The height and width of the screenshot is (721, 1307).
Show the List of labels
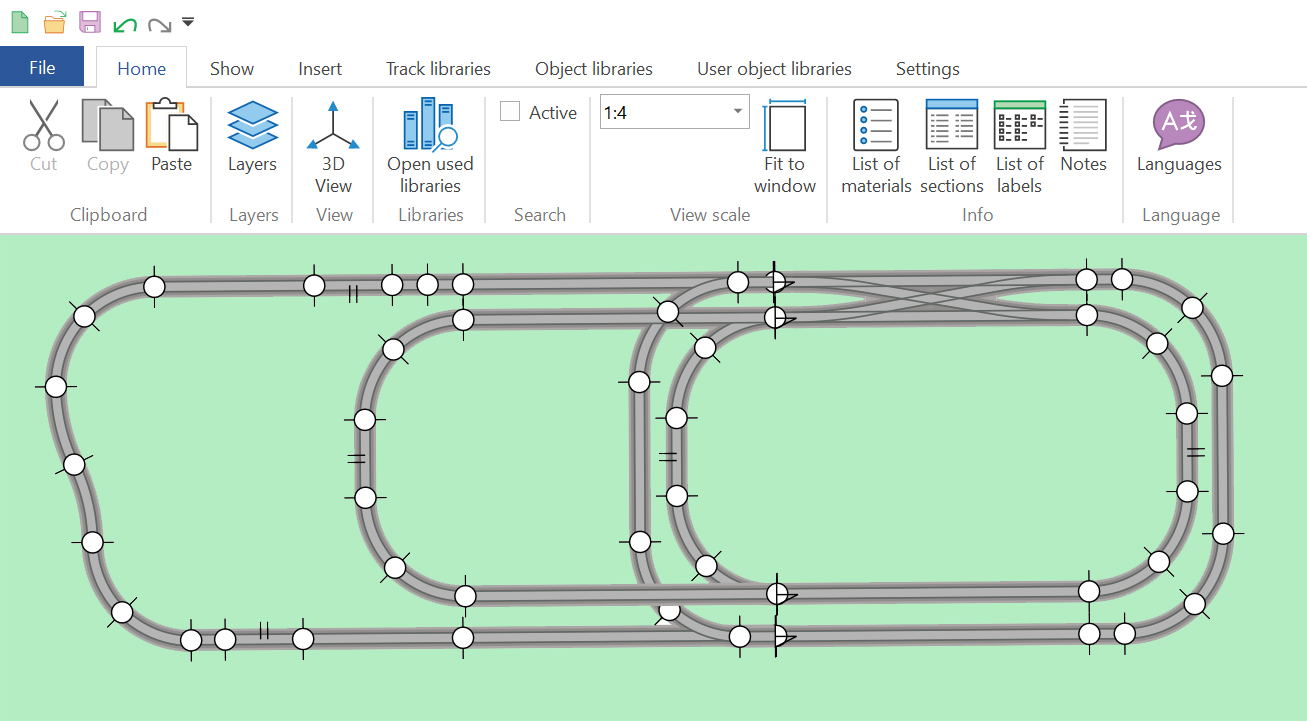tap(1019, 126)
